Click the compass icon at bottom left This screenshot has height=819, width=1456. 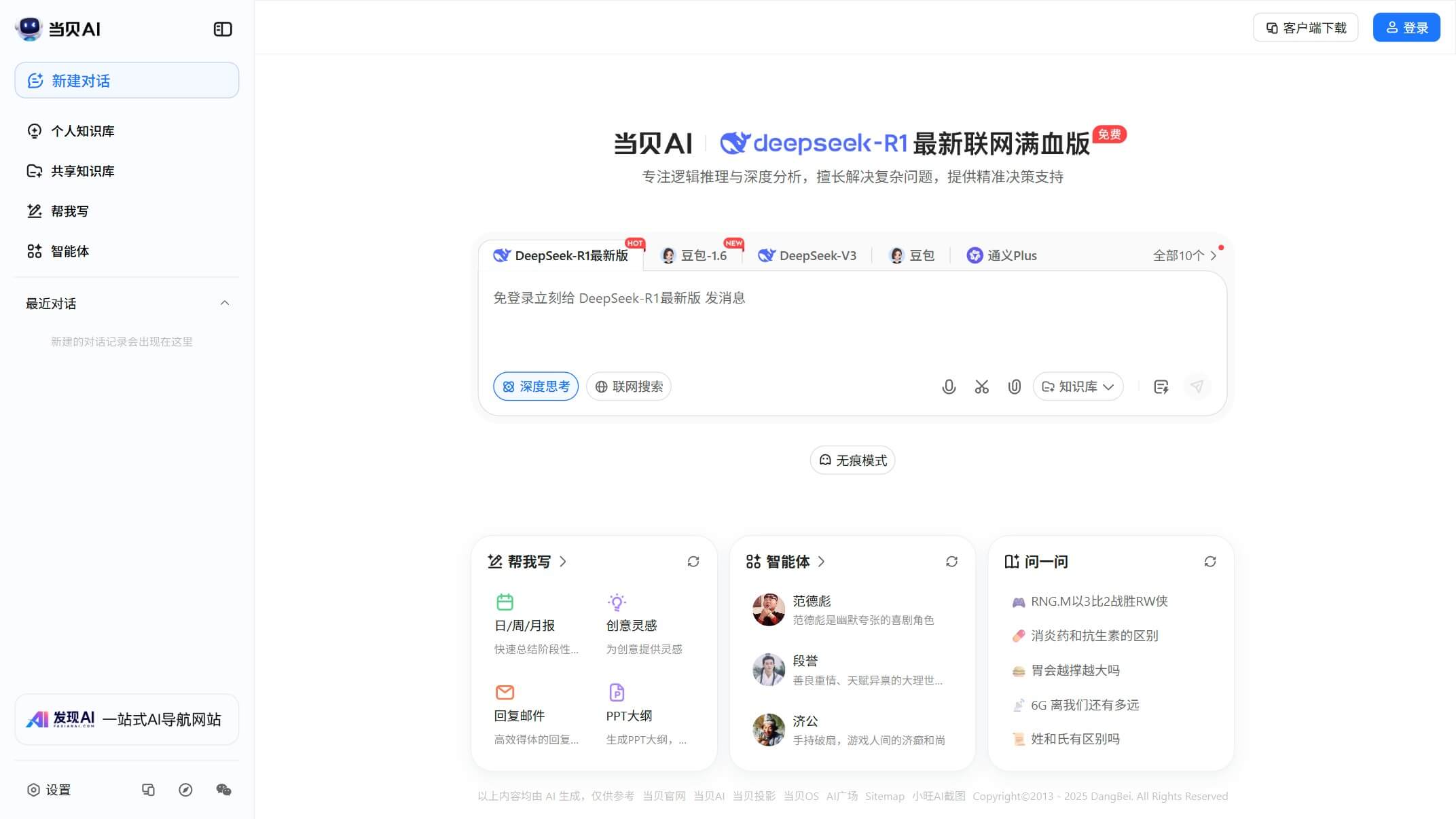coord(186,790)
